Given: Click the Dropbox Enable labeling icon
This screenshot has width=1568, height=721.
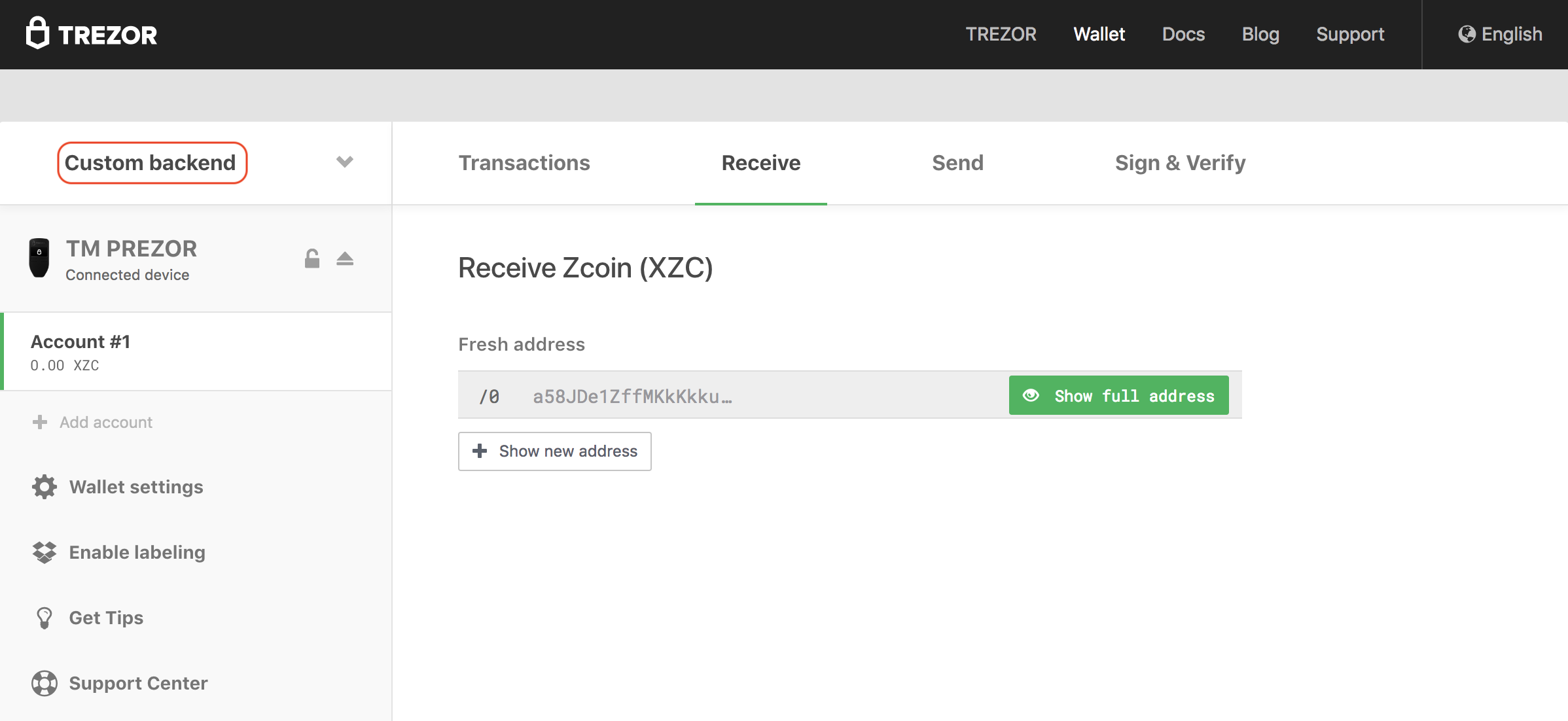Looking at the screenshot, I should pos(45,552).
